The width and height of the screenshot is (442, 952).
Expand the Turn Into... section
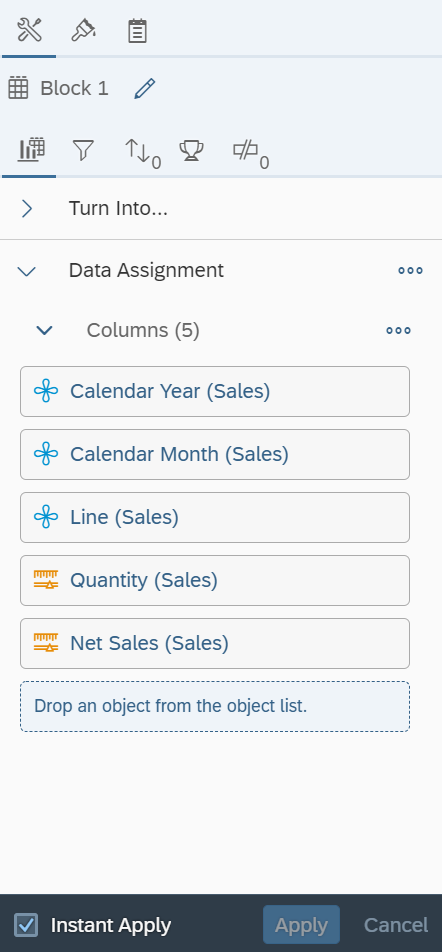(x=27, y=209)
